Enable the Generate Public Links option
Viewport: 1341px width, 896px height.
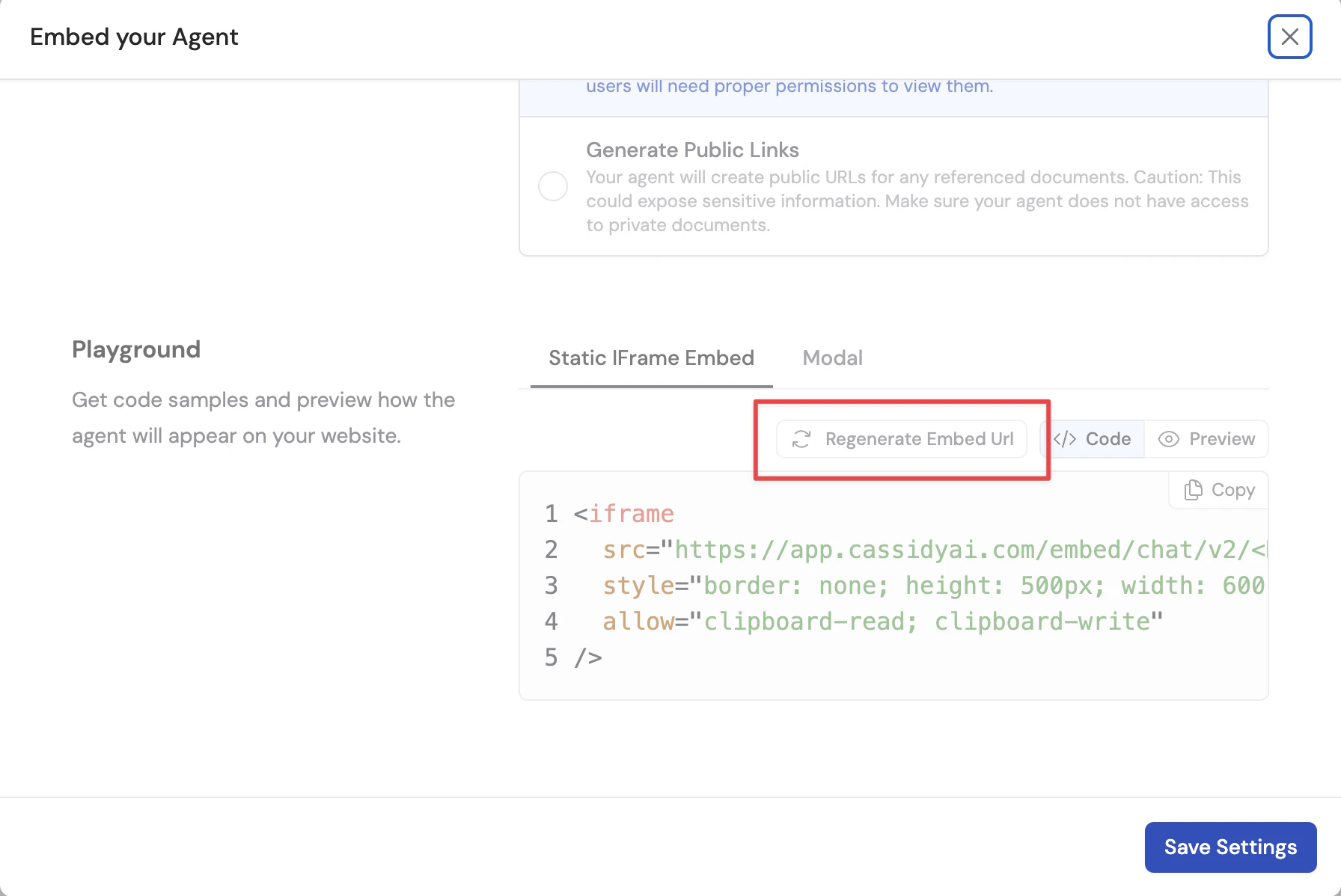(553, 186)
